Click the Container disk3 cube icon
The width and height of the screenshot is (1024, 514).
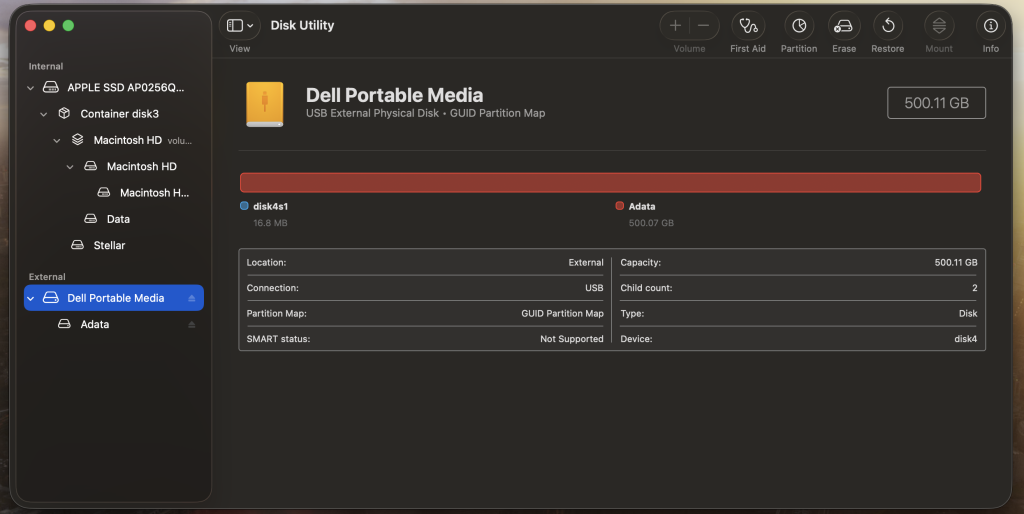(64, 113)
